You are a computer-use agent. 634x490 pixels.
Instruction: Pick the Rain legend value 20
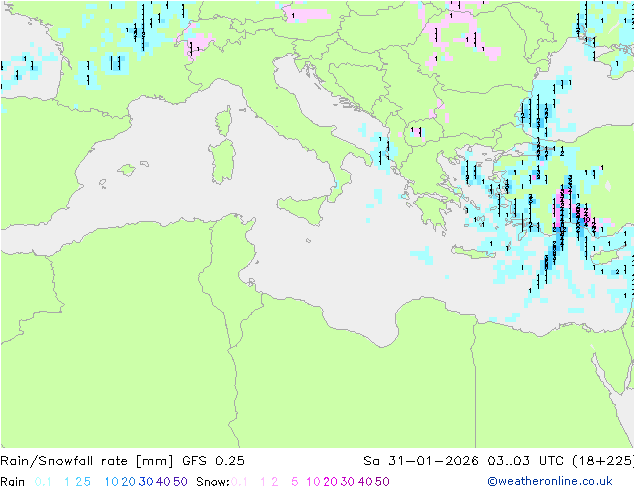tap(129, 482)
